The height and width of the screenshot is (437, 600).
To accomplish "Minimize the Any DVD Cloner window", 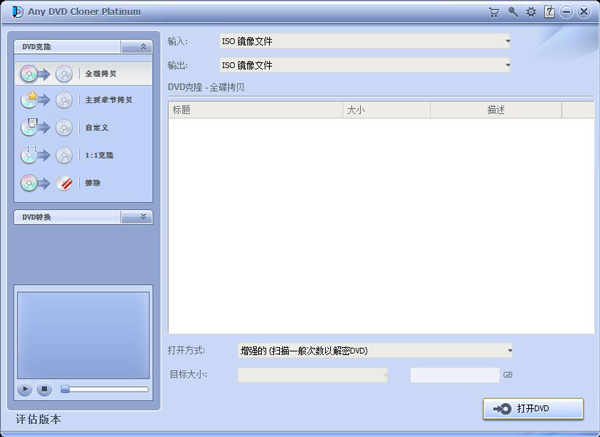I will pyautogui.click(x=566, y=12).
